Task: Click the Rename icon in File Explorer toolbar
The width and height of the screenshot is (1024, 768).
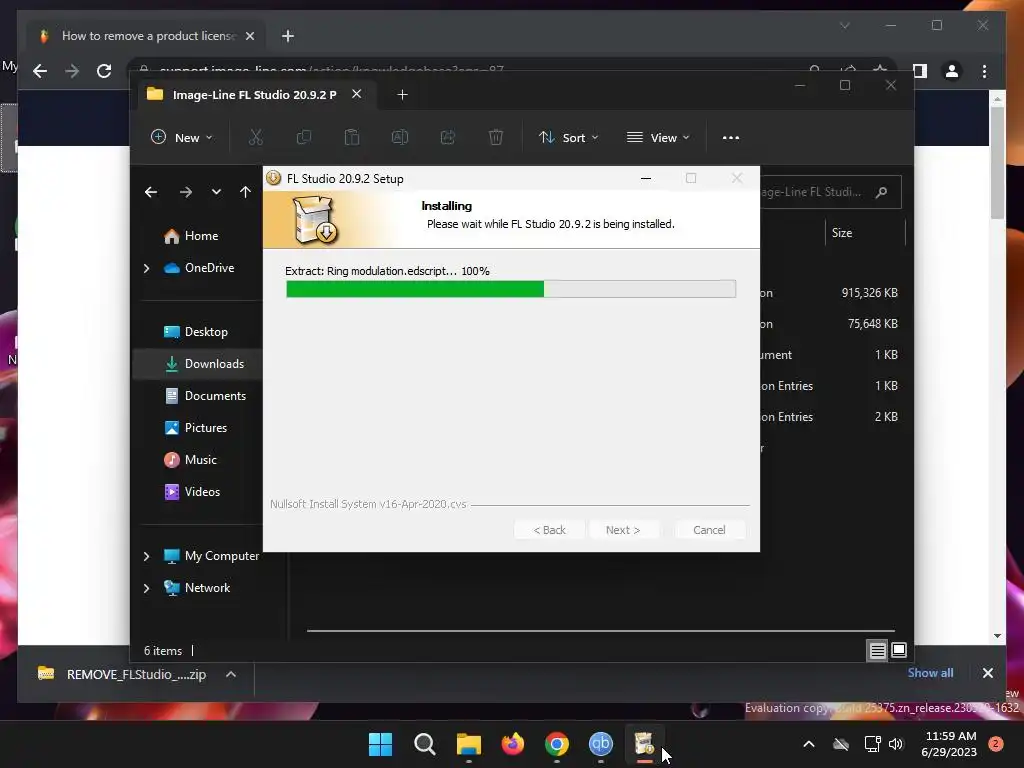Action: (400, 137)
